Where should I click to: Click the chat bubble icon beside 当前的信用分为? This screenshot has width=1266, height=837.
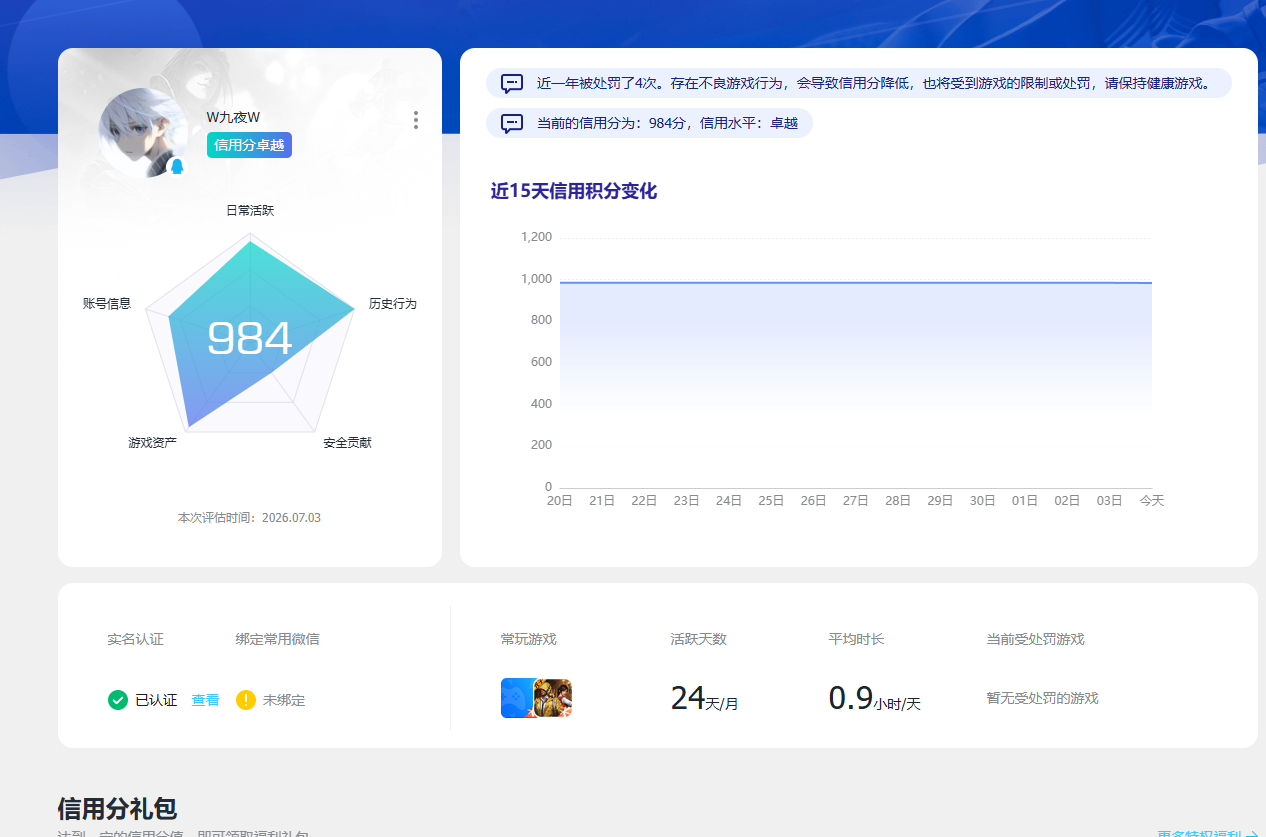(512, 123)
